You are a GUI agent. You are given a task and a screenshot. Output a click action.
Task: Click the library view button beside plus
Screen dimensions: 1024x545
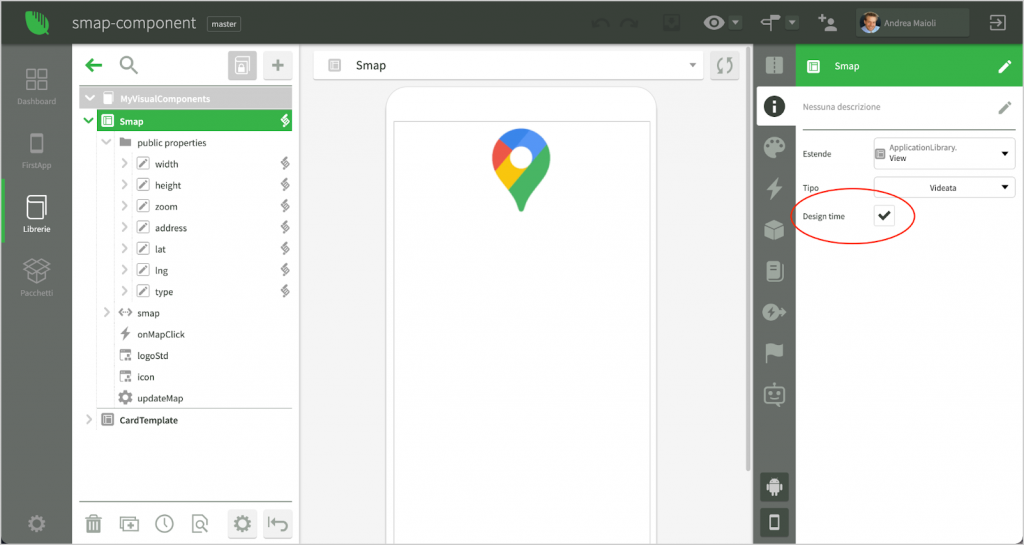[x=242, y=65]
